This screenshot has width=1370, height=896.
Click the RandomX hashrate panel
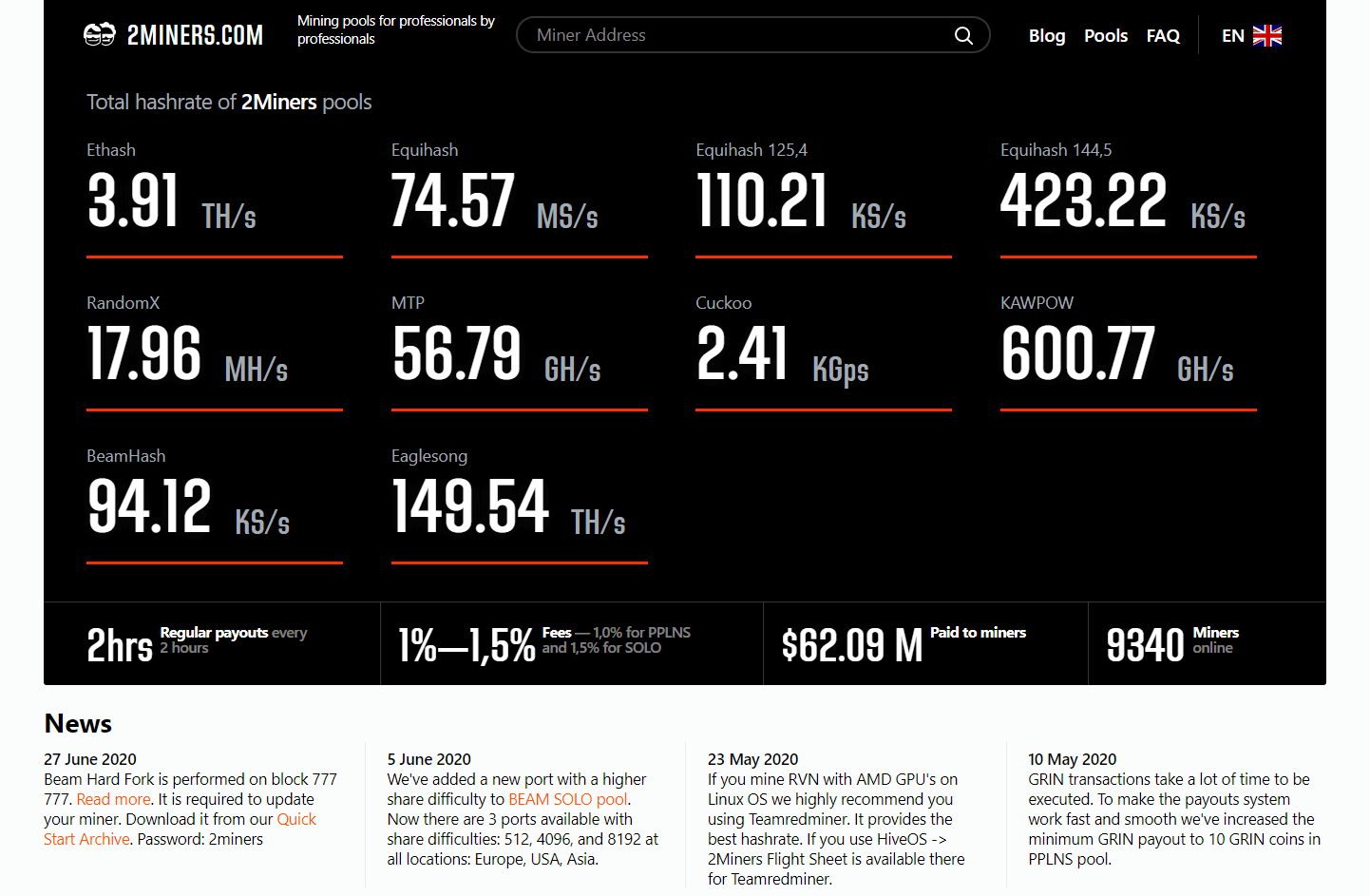pyautogui.click(x=214, y=347)
